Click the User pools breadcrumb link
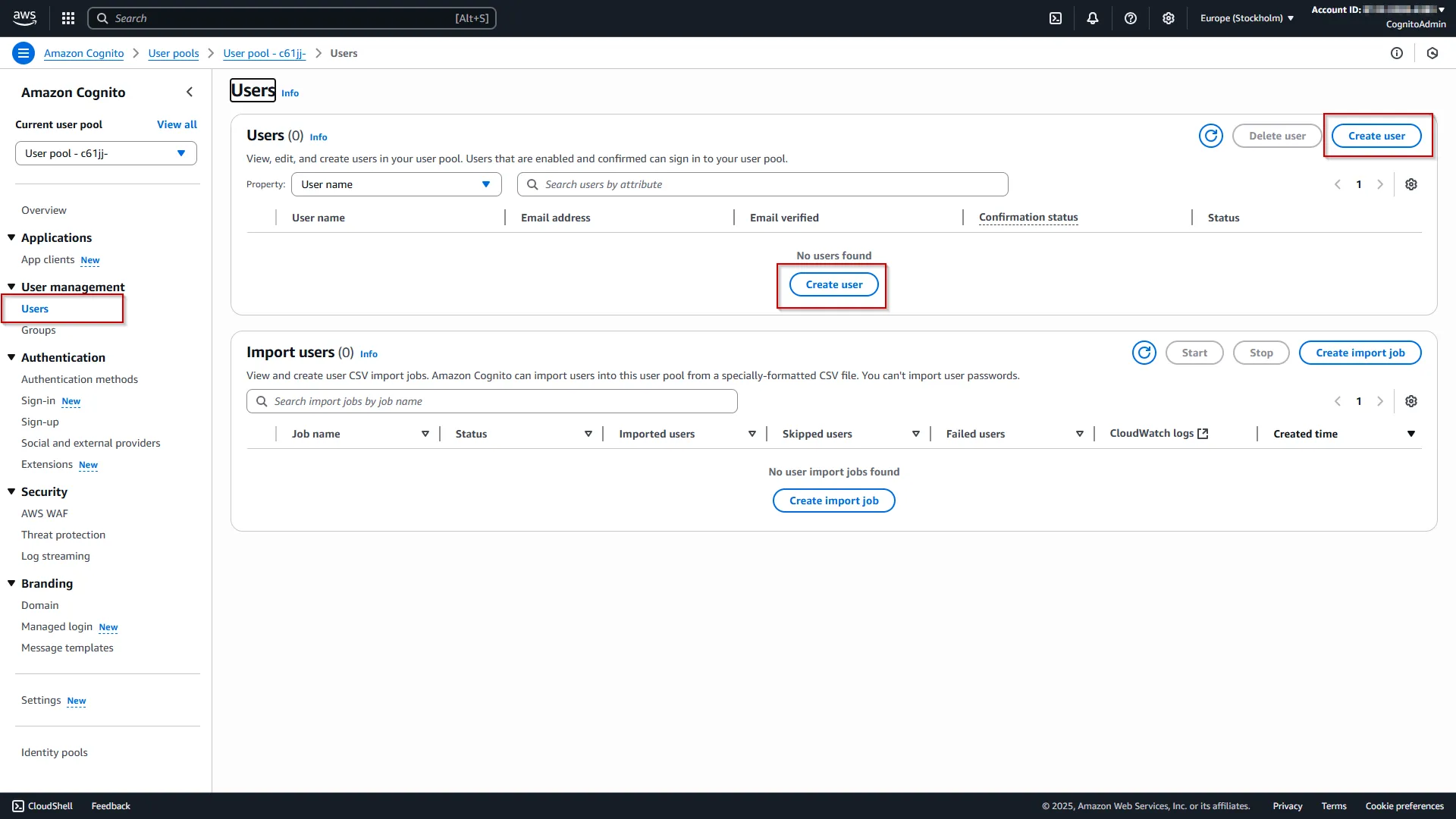 pyautogui.click(x=174, y=53)
